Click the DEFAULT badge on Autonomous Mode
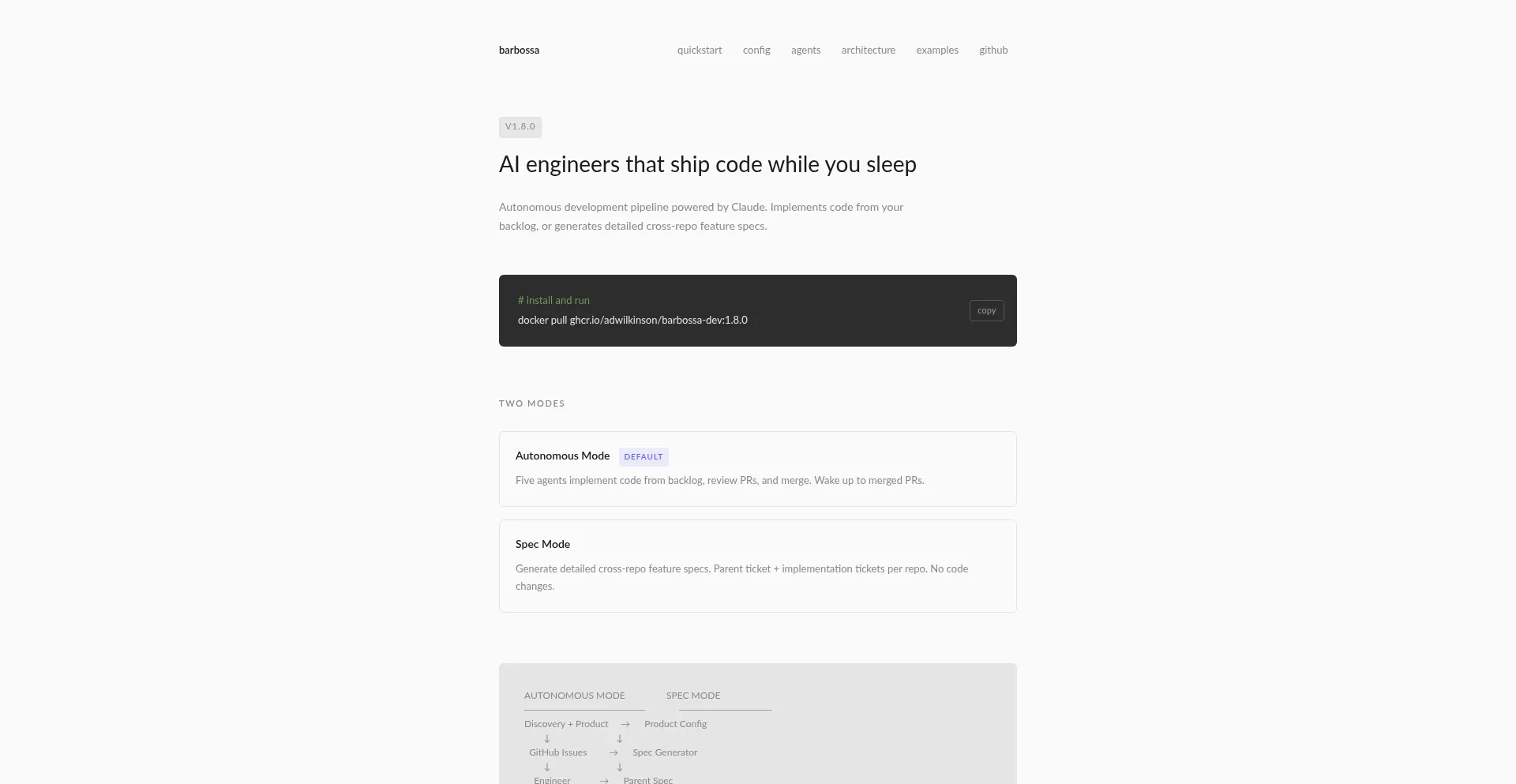 pyautogui.click(x=644, y=457)
